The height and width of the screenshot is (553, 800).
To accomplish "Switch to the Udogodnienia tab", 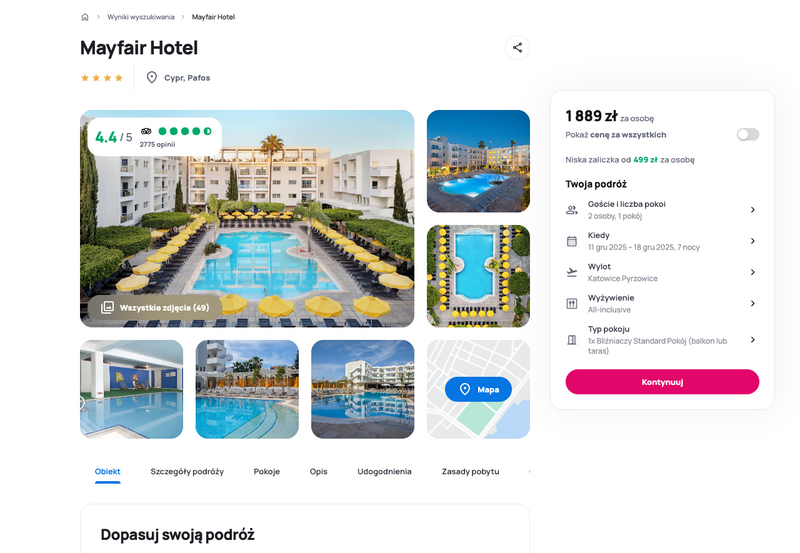I will (x=384, y=471).
